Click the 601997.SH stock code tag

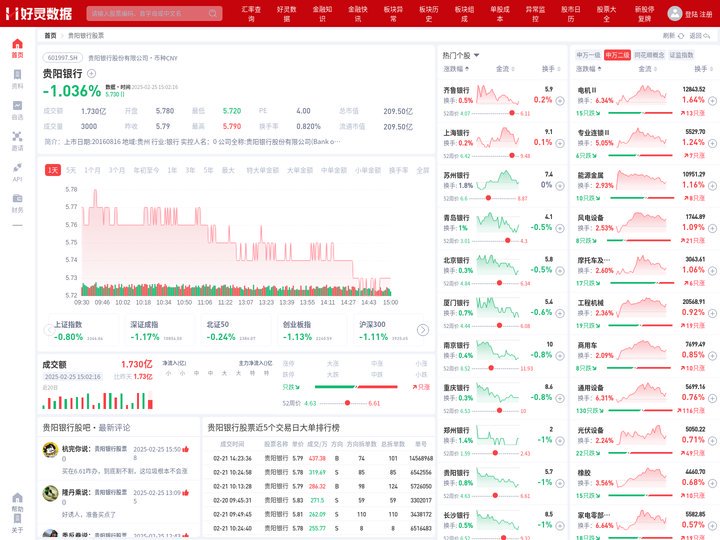pos(63,58)
